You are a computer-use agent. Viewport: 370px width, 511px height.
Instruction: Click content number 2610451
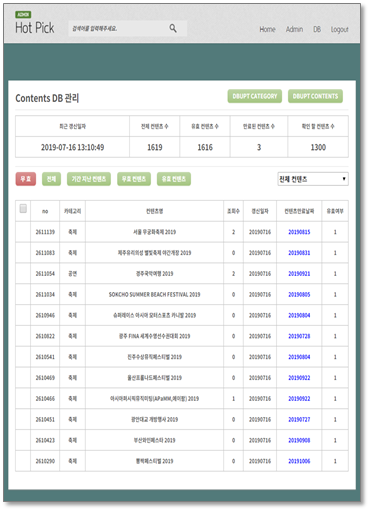point(45,420)
